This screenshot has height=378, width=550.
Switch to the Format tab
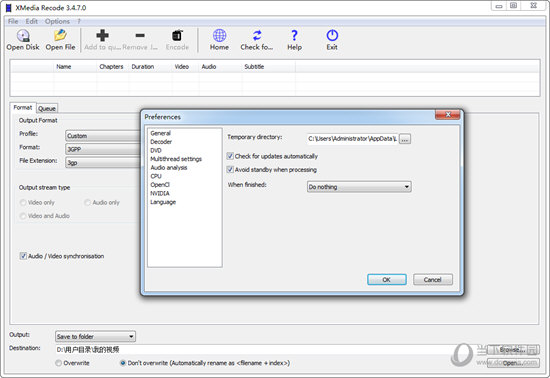23,108
